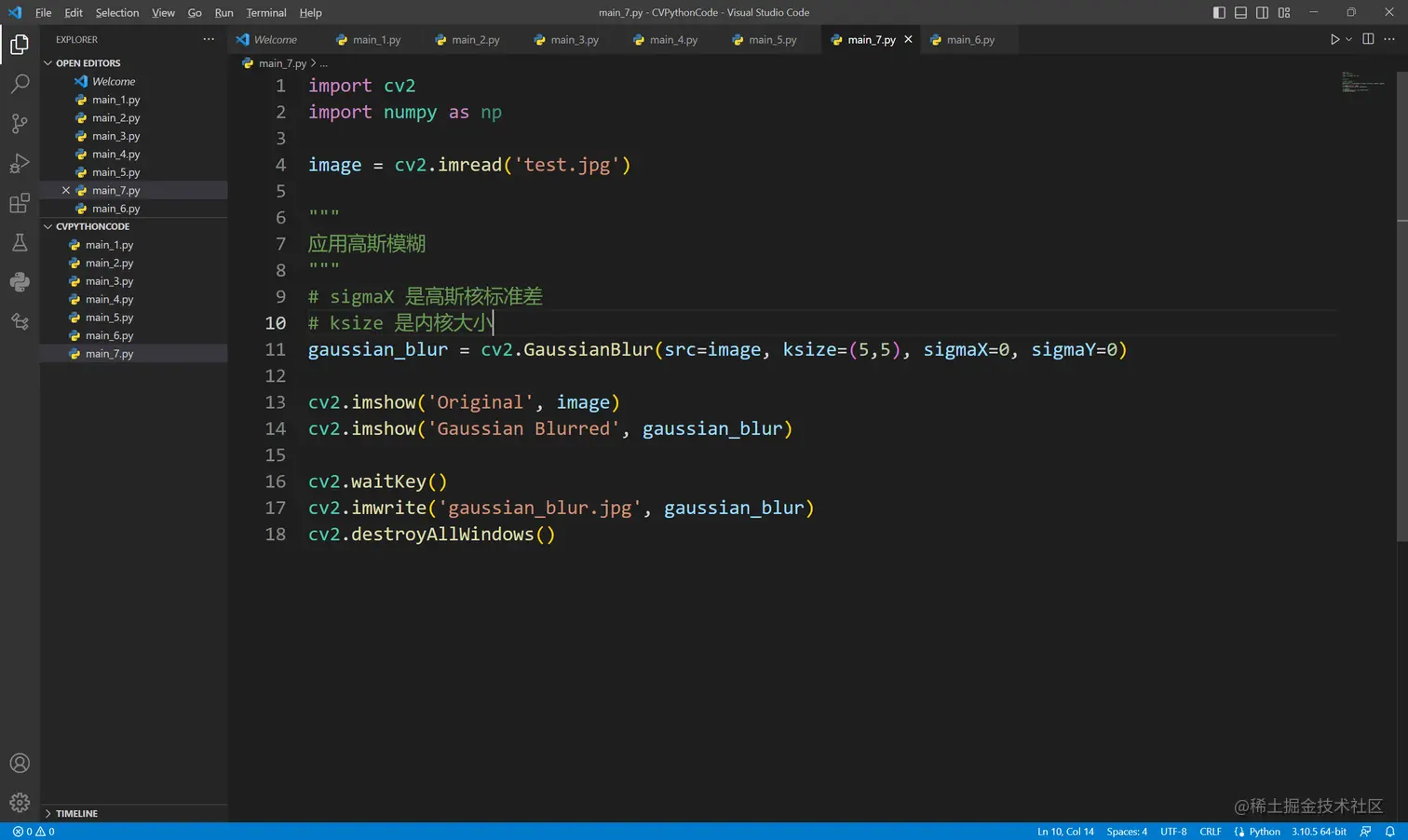Open the Manage gear menu
This screenshot has height=840, width=1408.
coord(20,803)
